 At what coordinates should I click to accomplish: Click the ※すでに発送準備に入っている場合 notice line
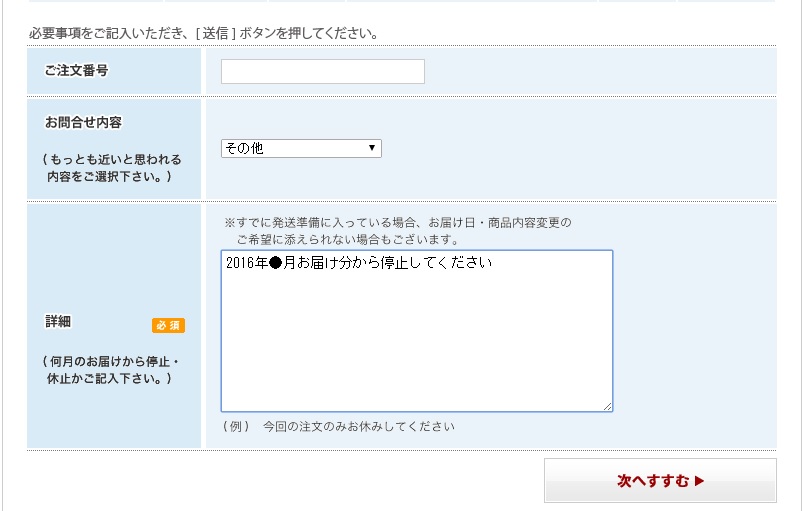pyautogui.click(x=398, y=223)
